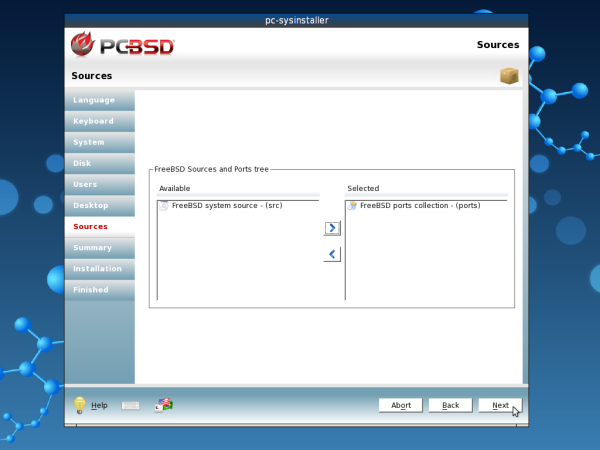Select "FreeBSD system source - (src)"
Viewport: 600px width, 450px height.
(x=227, y=205)
